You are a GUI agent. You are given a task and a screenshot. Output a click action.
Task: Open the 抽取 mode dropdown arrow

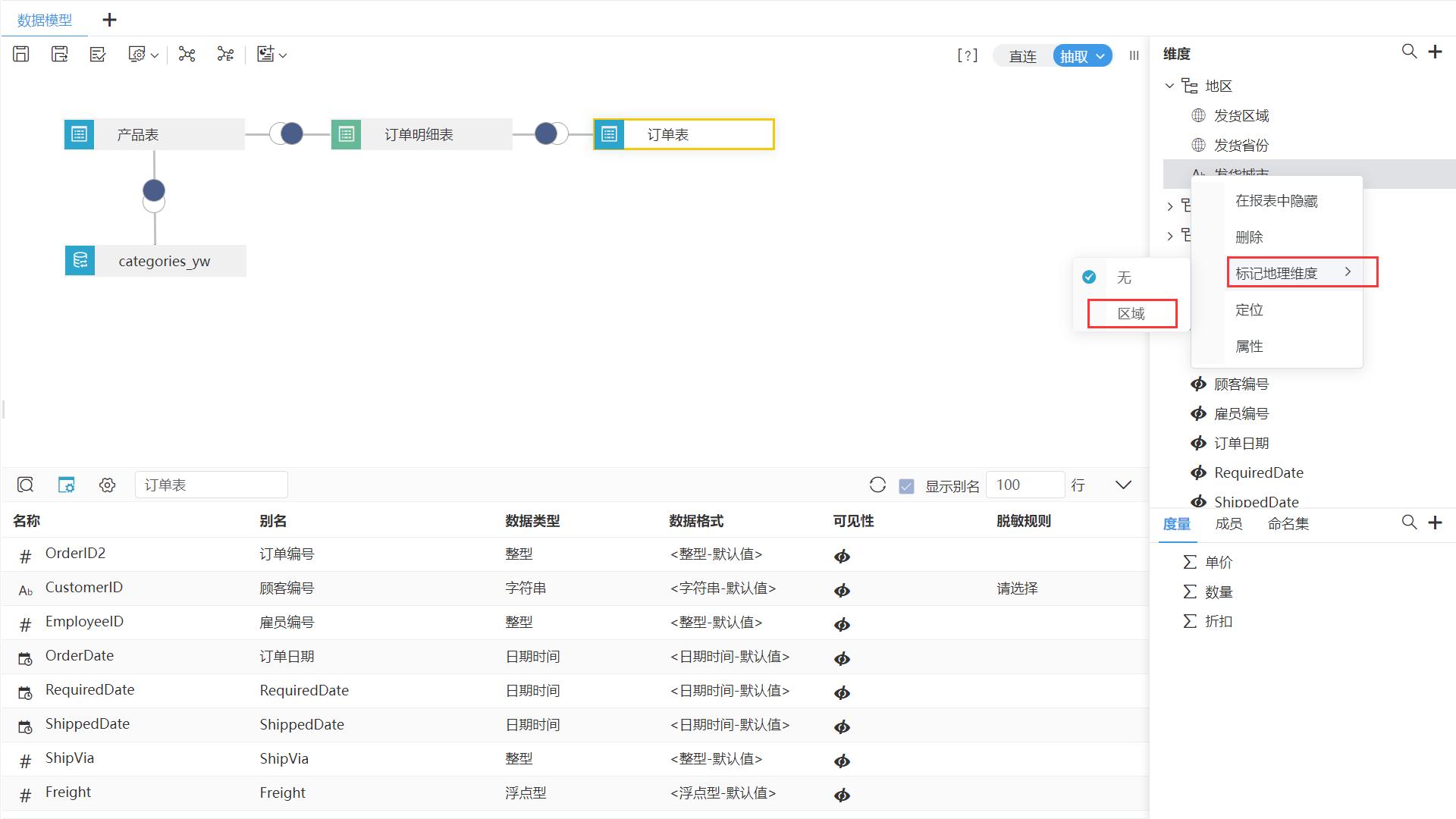click(1101, 55)
